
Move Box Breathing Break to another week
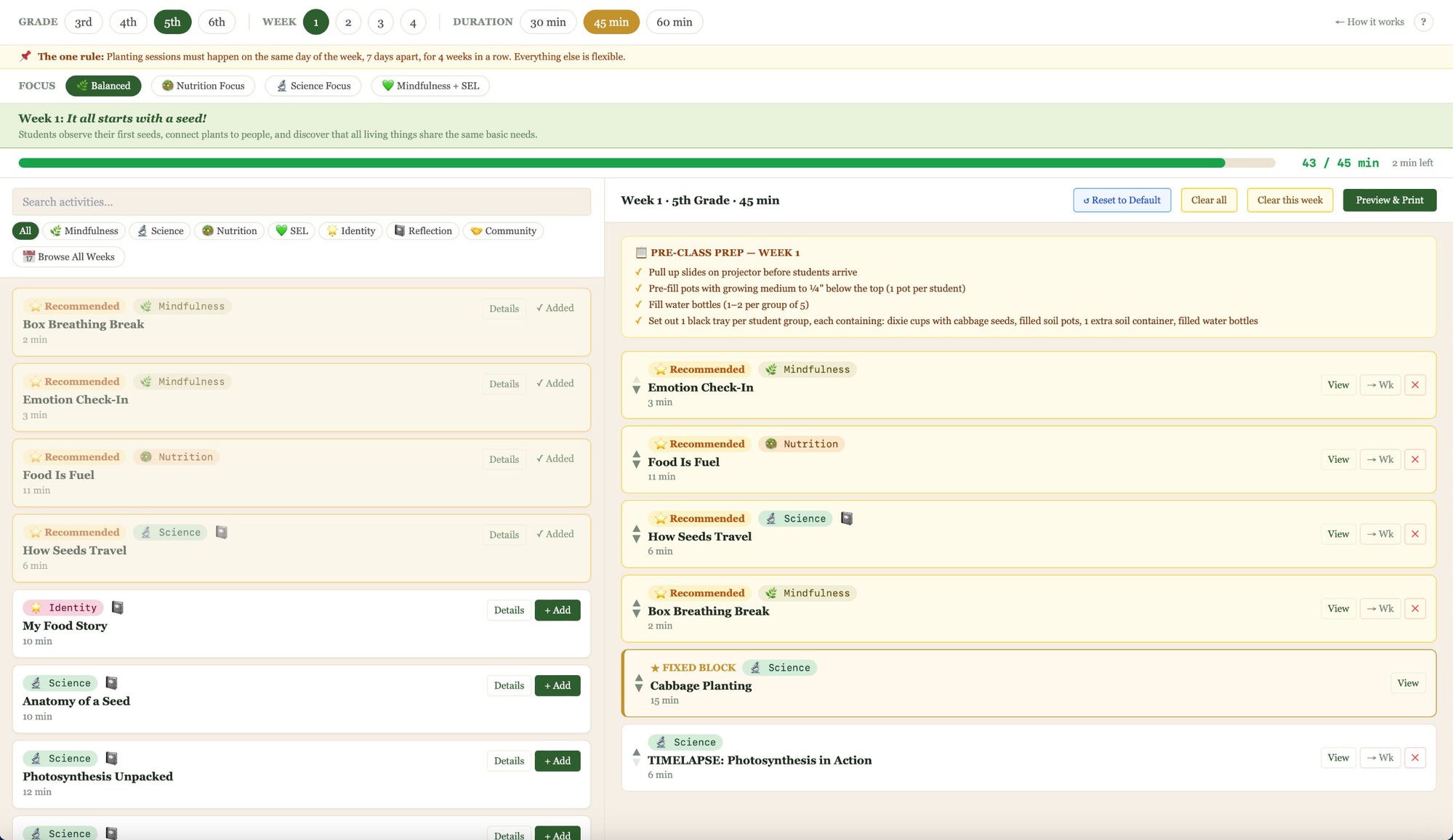coord(1380,609)
